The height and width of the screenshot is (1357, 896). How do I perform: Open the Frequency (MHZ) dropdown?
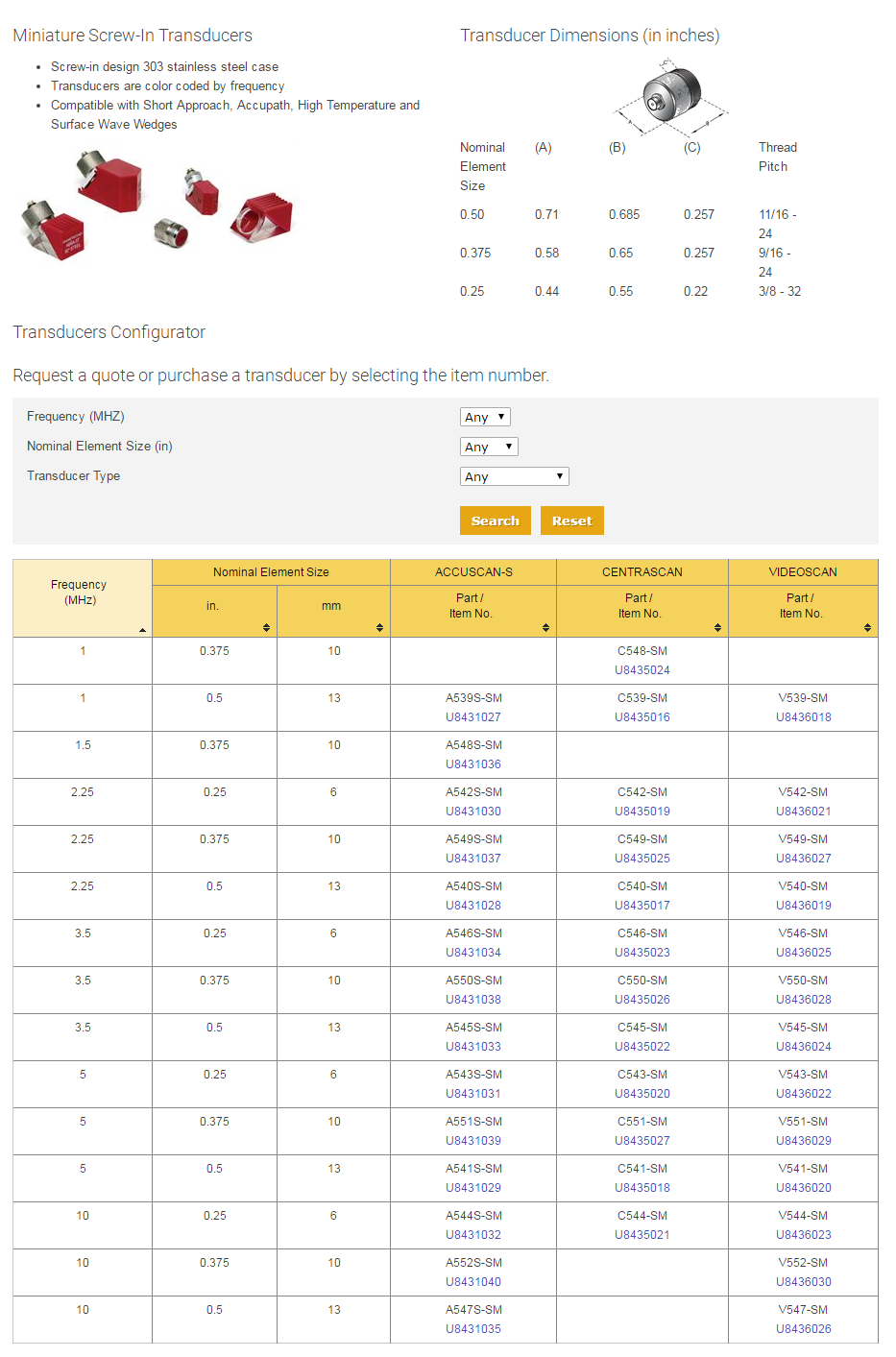coord(485,417)
